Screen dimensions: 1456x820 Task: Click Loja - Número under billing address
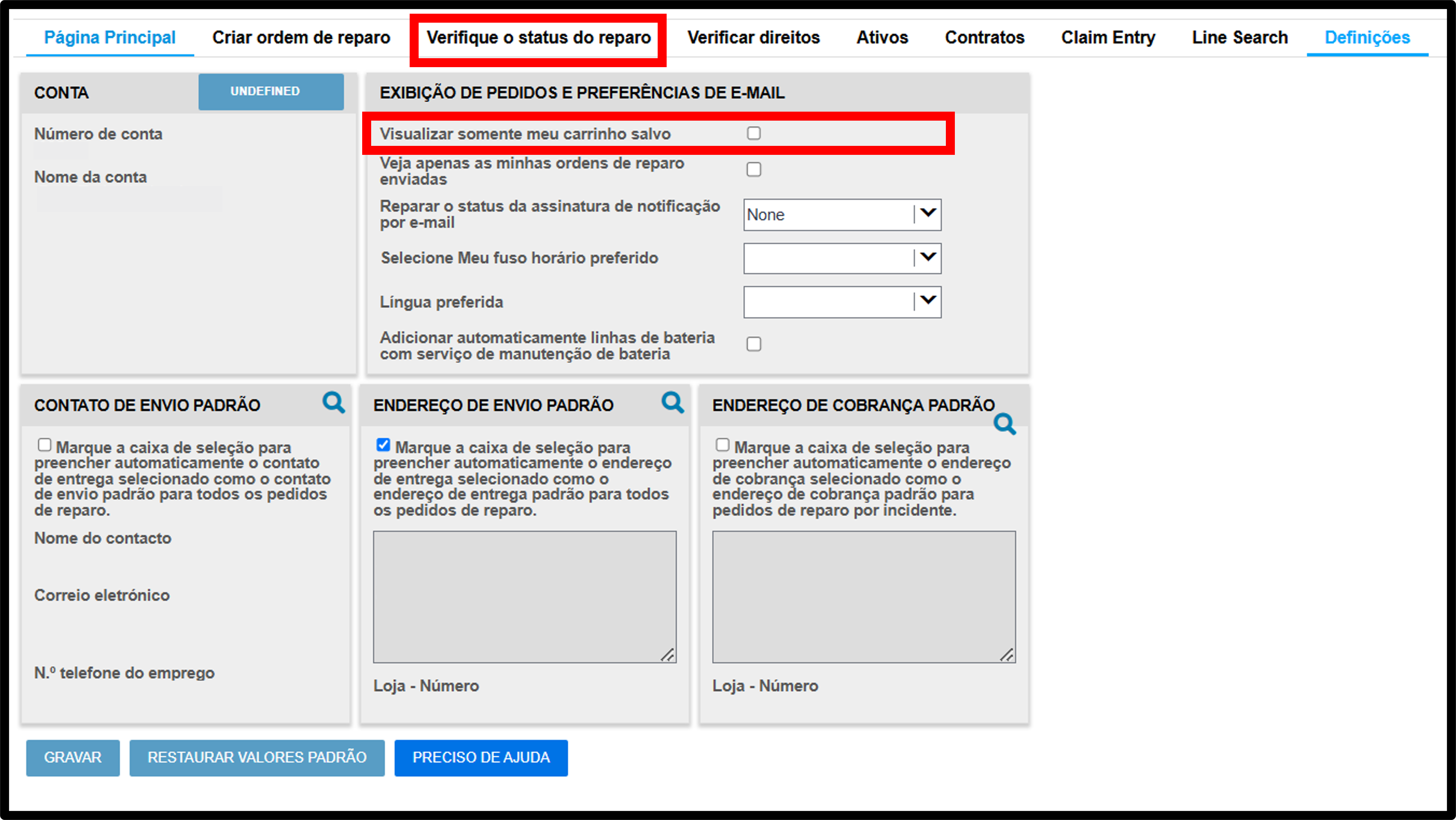(x=765, y=686)
